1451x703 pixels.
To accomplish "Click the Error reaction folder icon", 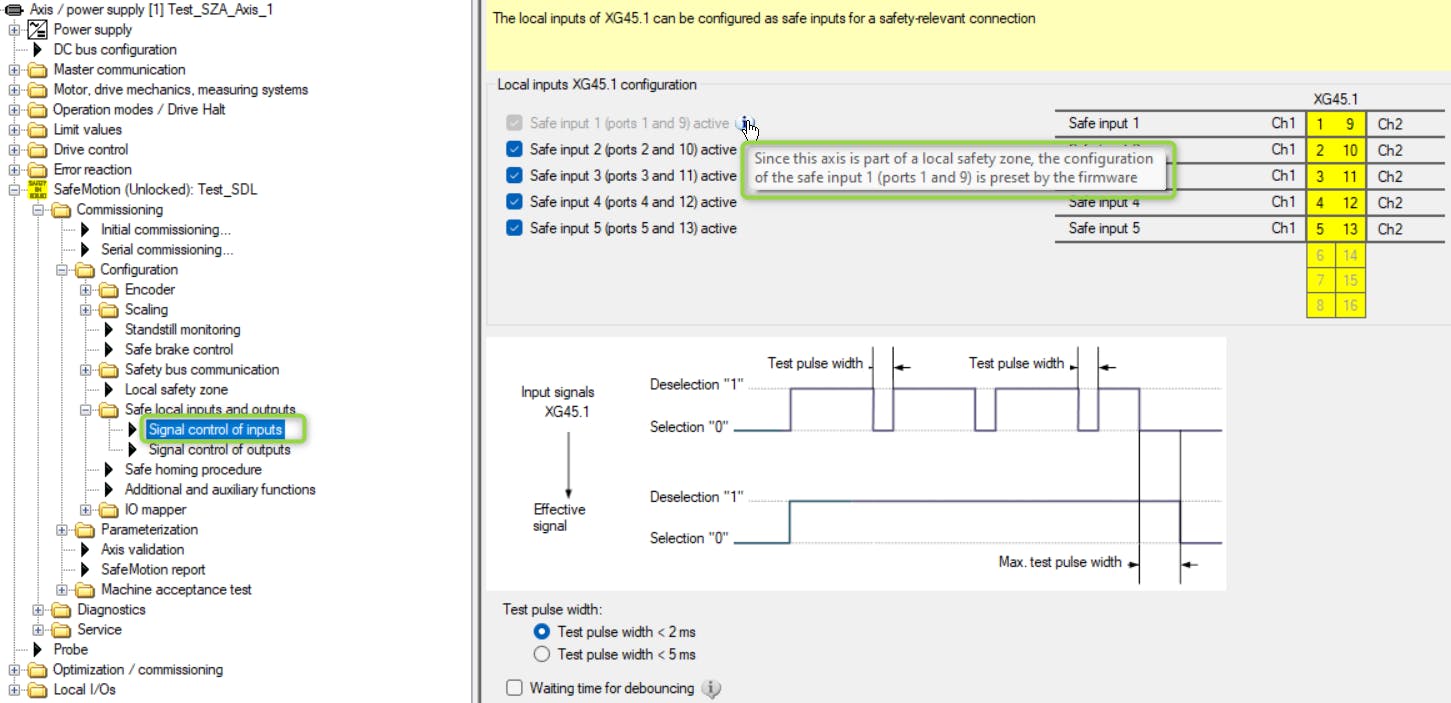I will pyautogui.click(x=38, y=170).
